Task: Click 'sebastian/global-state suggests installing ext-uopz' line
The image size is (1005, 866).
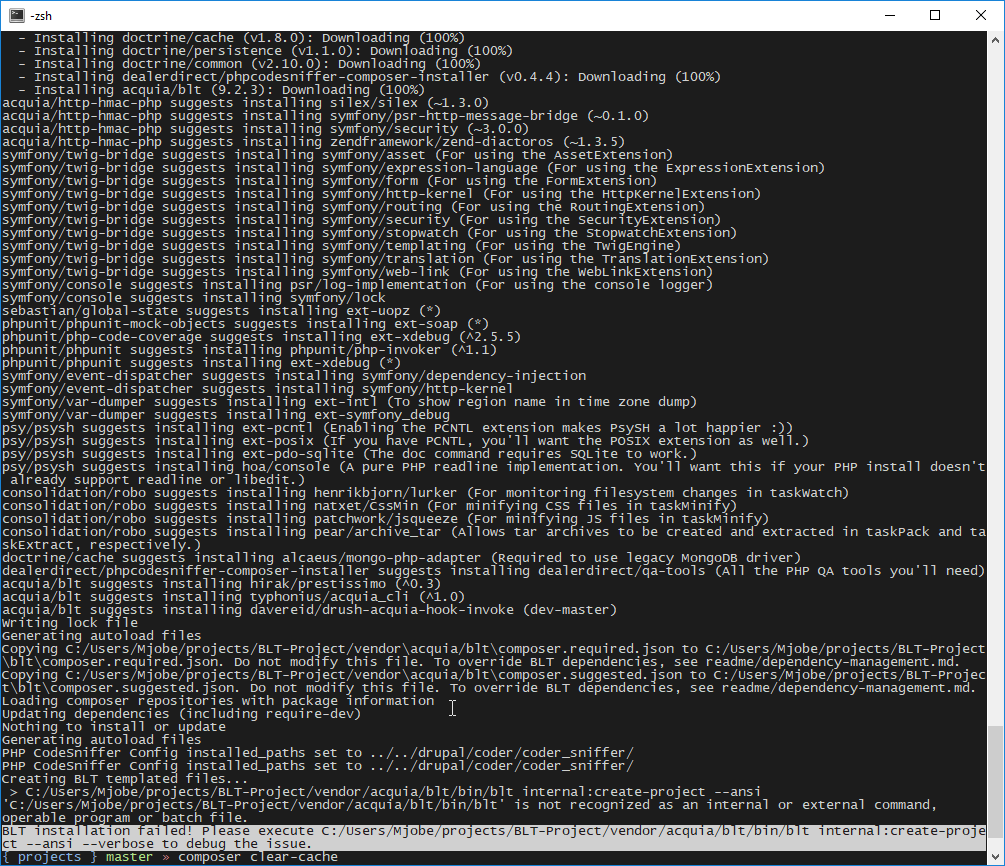Action: click(x=221, y=311)
